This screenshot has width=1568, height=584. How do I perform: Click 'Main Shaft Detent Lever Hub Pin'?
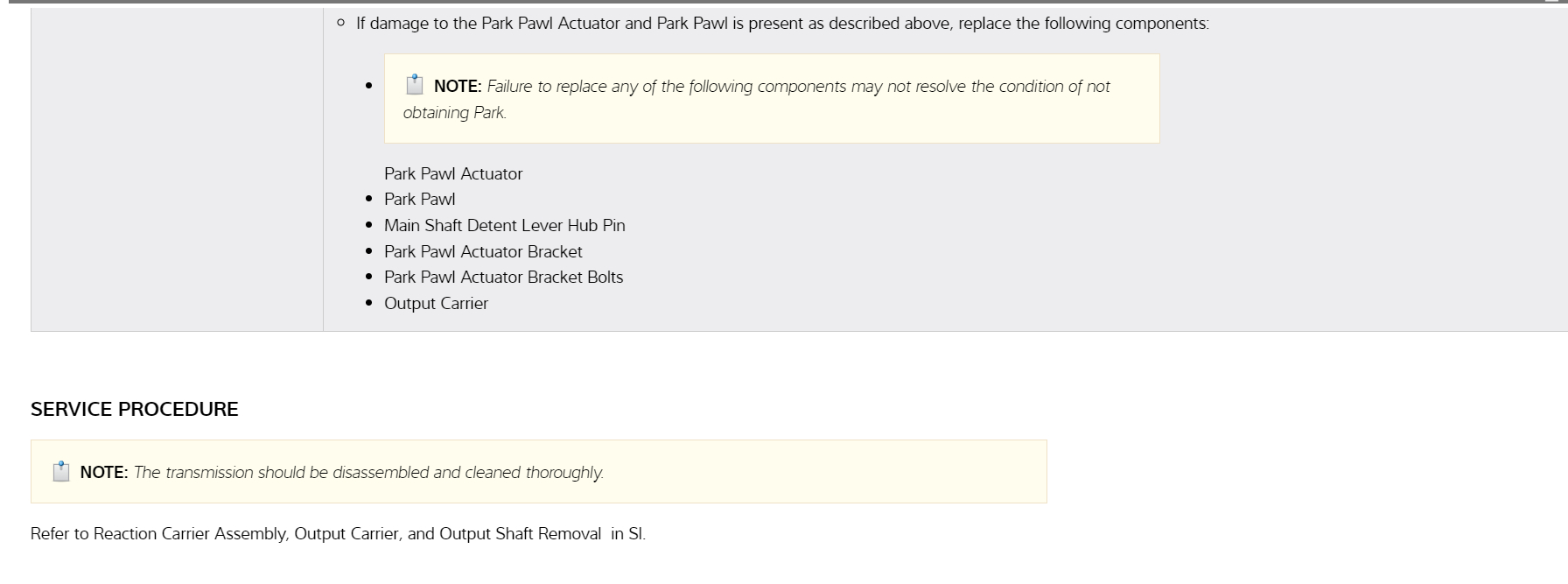point(505,225)
